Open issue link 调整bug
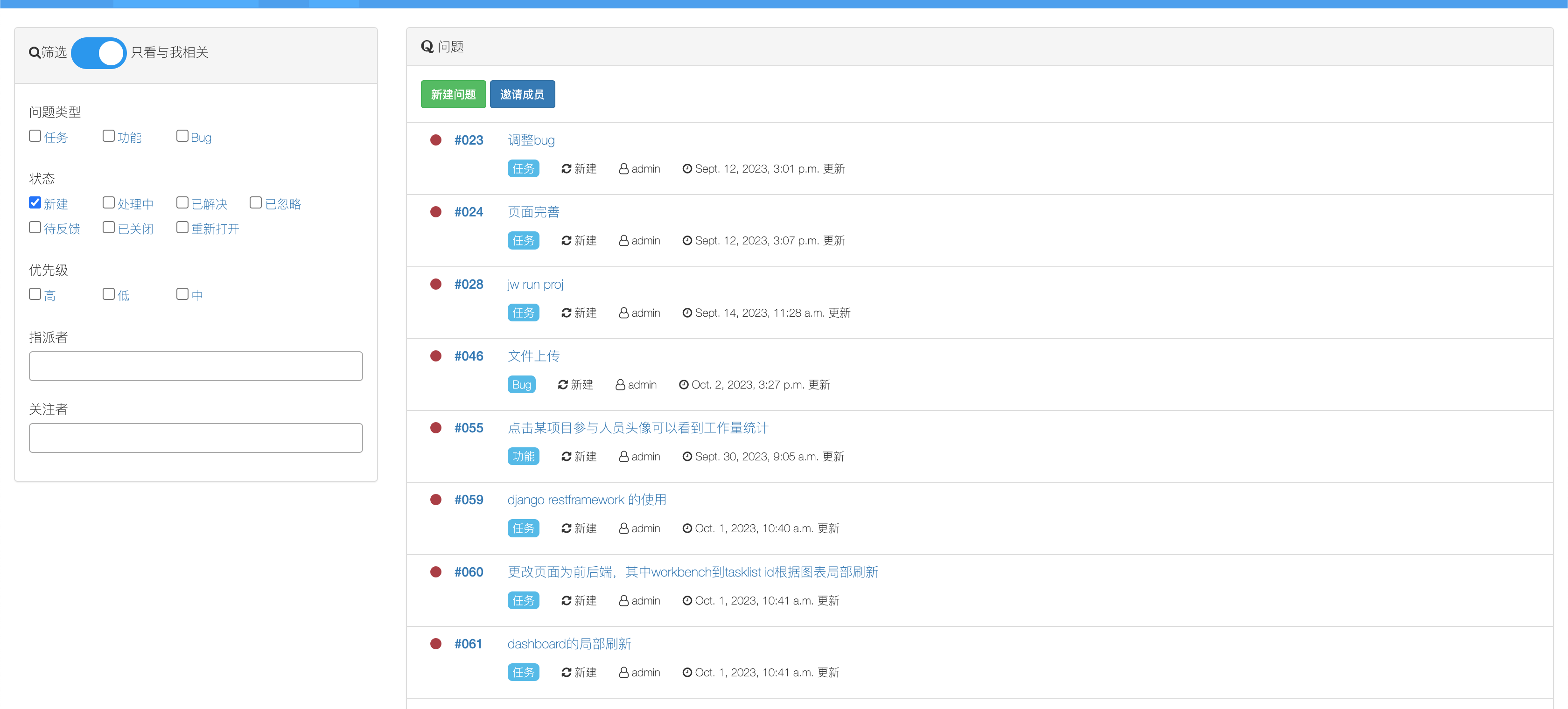This screenshot has width=1568, height=709. pyautogui.click(x=531, y=140)
